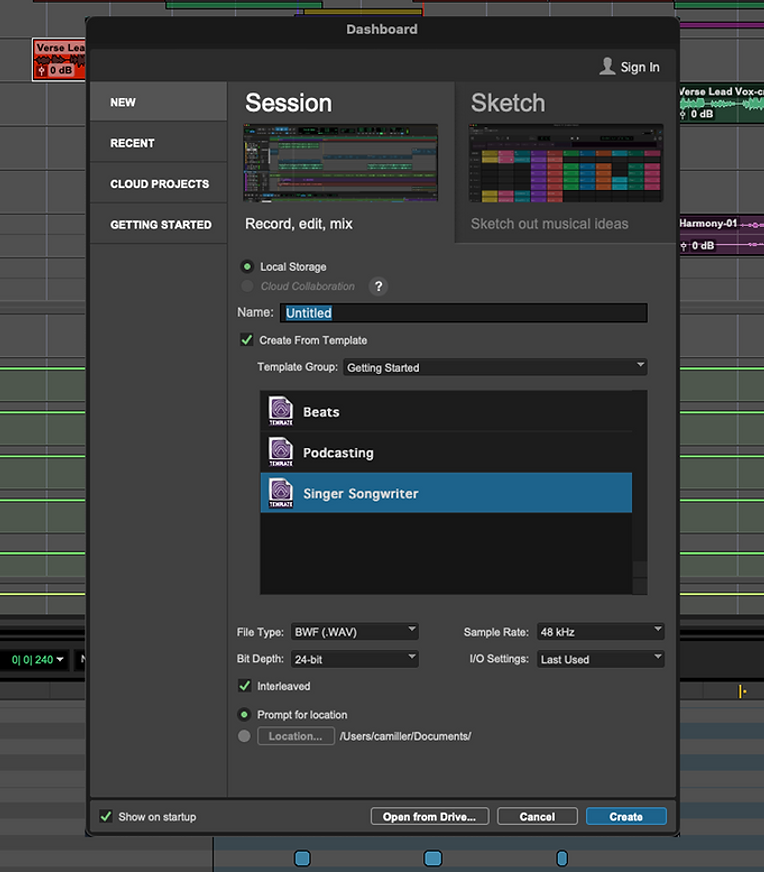The height and width of the screenshot is (872, 764).
Task: Select the Podcasting template row
Action: tap(446, 452)
